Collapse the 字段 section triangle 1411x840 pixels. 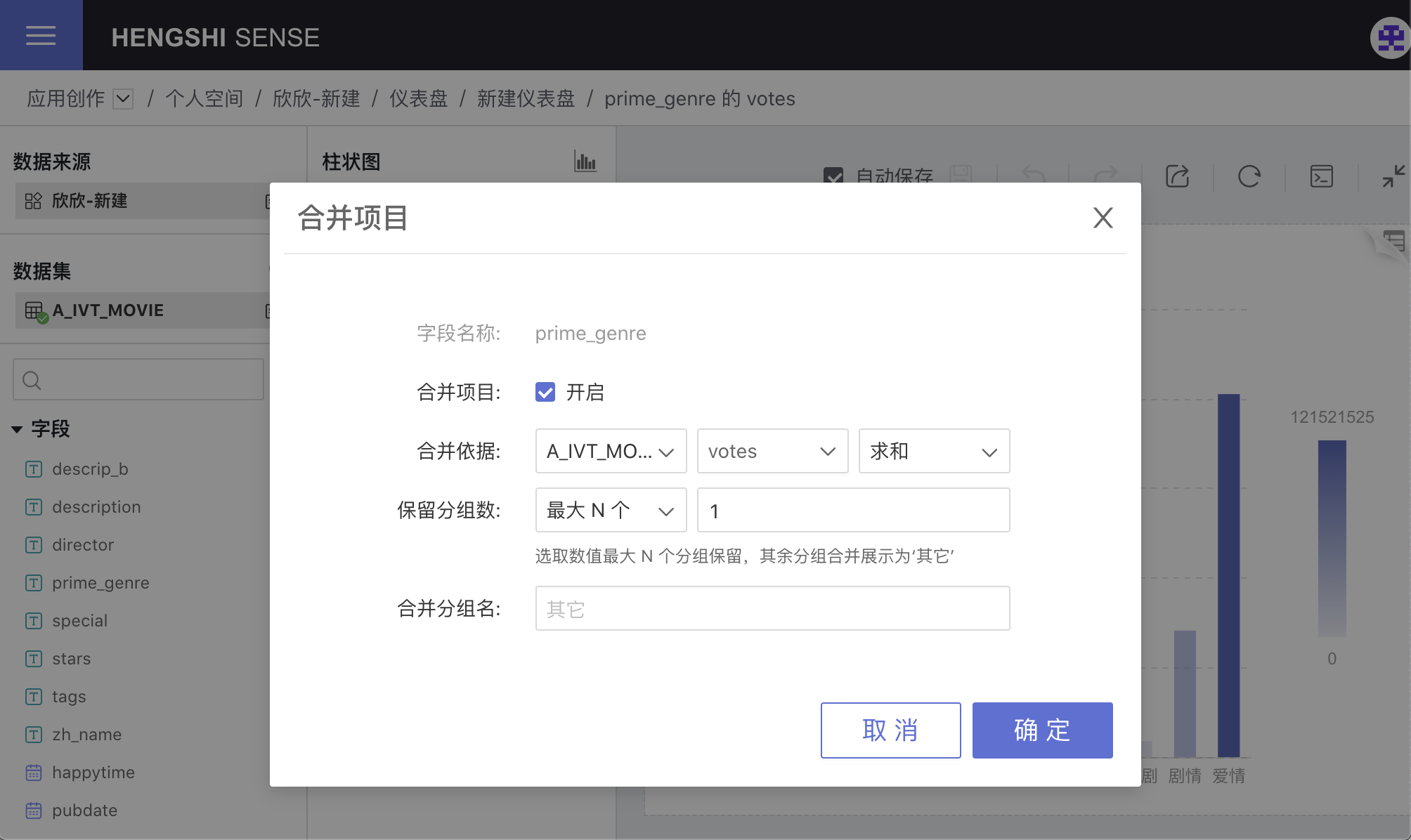[18, 429]
